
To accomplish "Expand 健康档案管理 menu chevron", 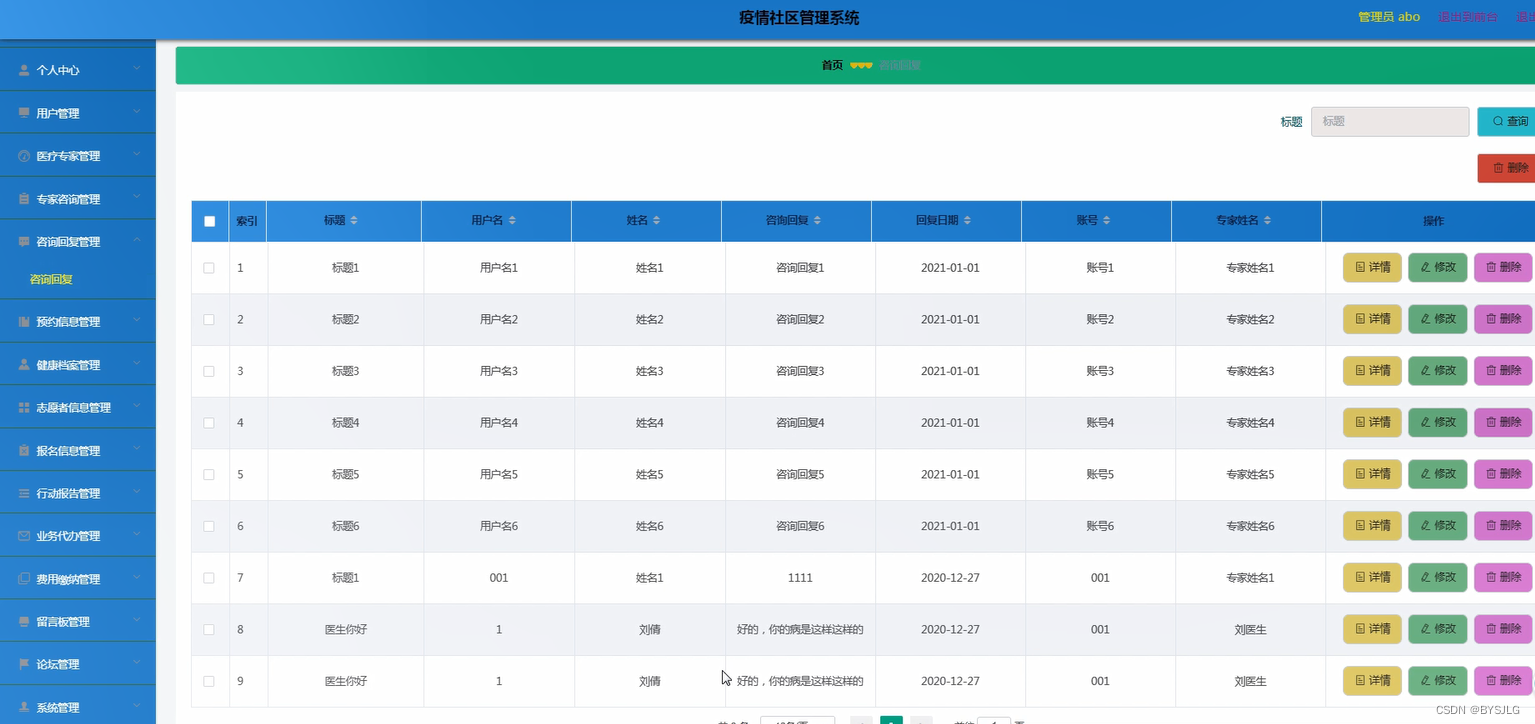I will point(137,364).
